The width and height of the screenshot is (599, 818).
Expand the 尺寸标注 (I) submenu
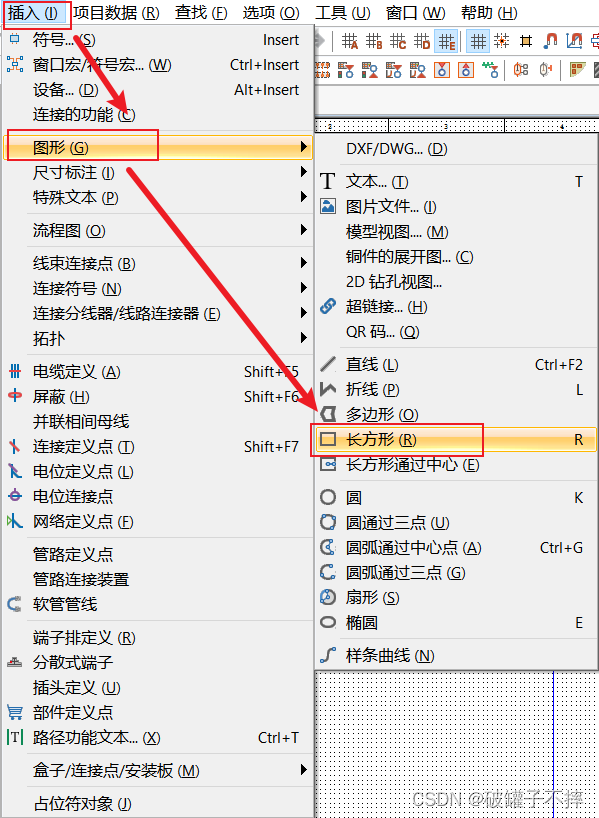[x=158, y=172]
